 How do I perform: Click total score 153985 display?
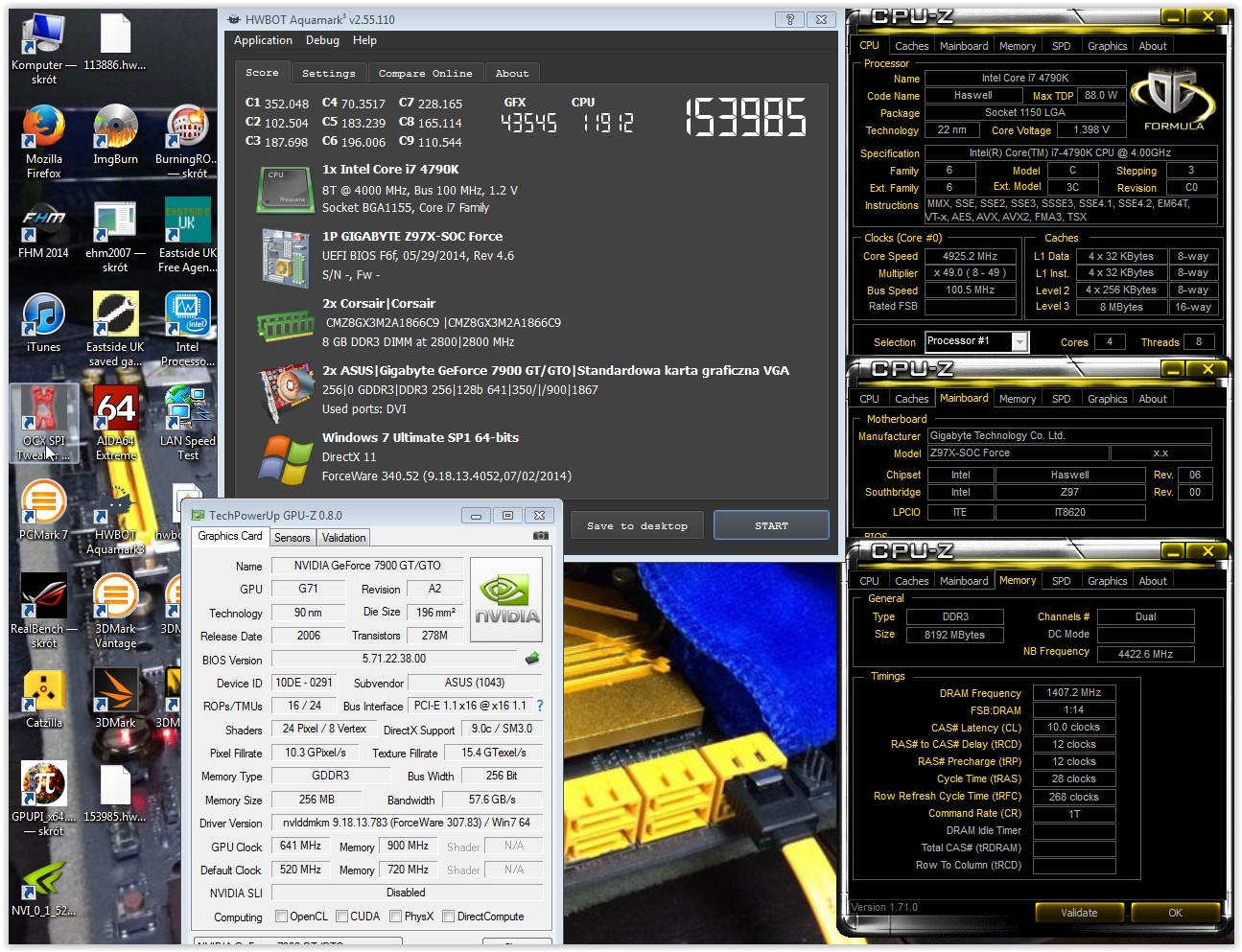click(x=745, y=118)
